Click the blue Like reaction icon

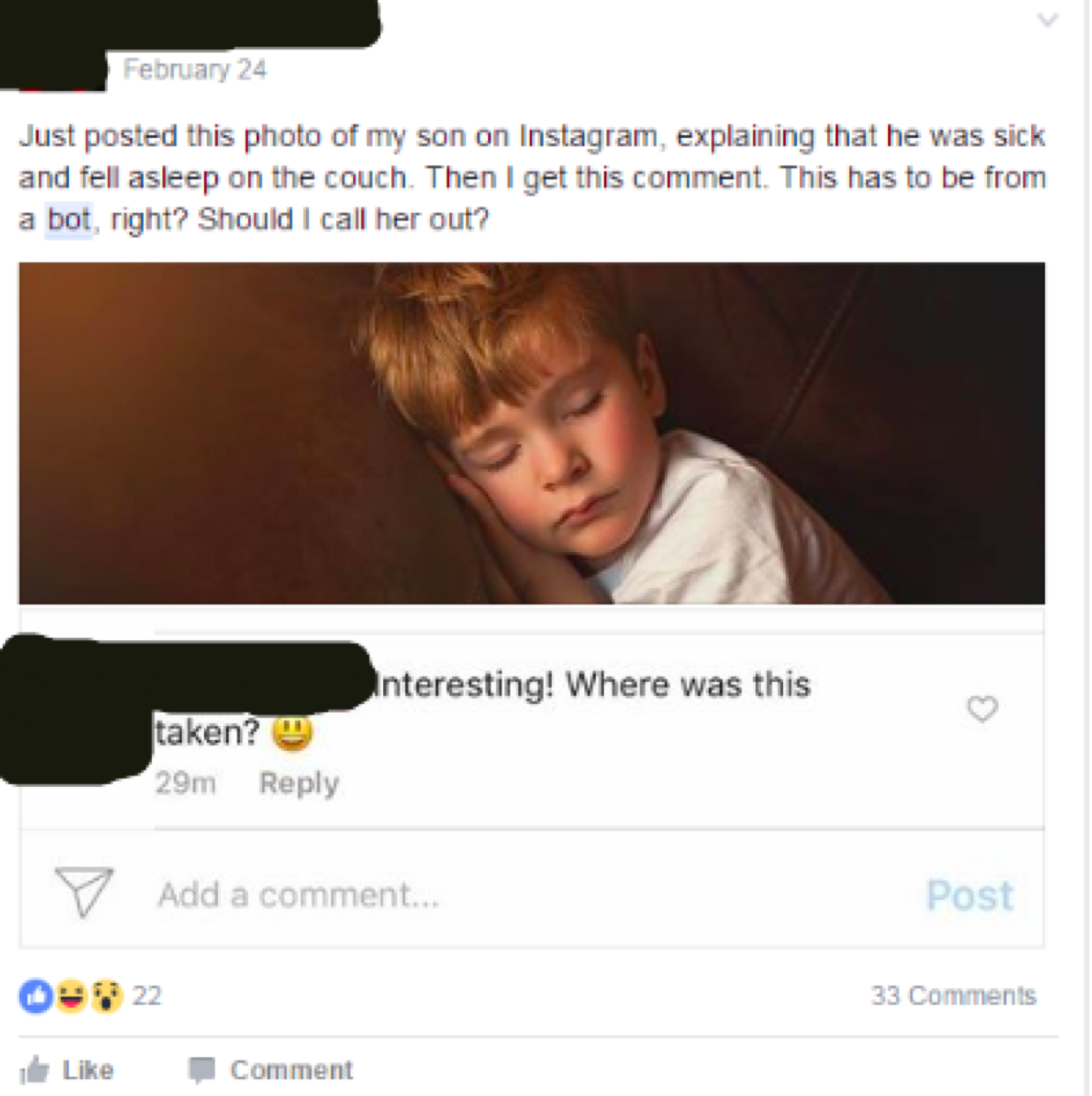36,996
